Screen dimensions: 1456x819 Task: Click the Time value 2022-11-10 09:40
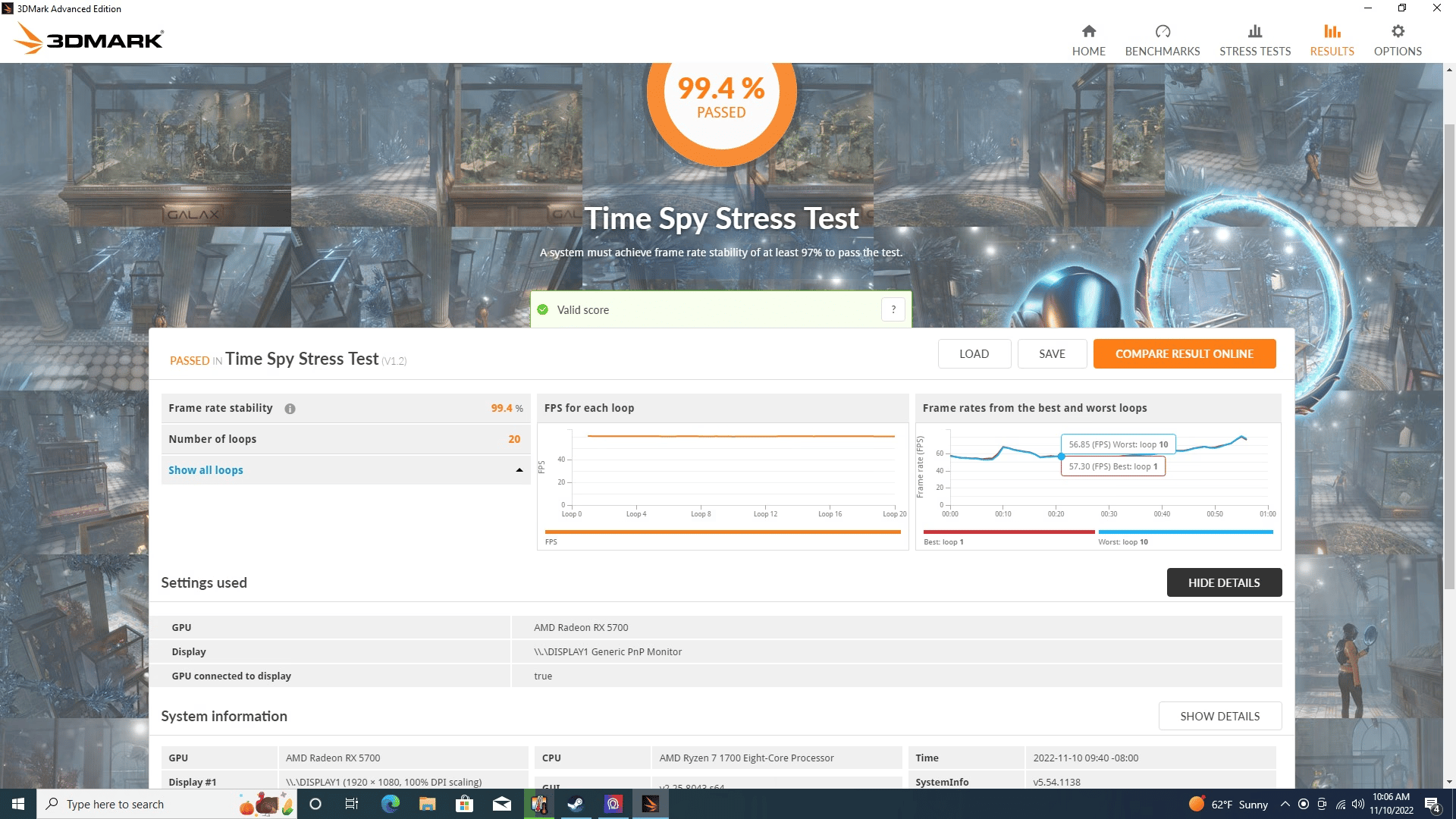click(x=1085, y=758)
